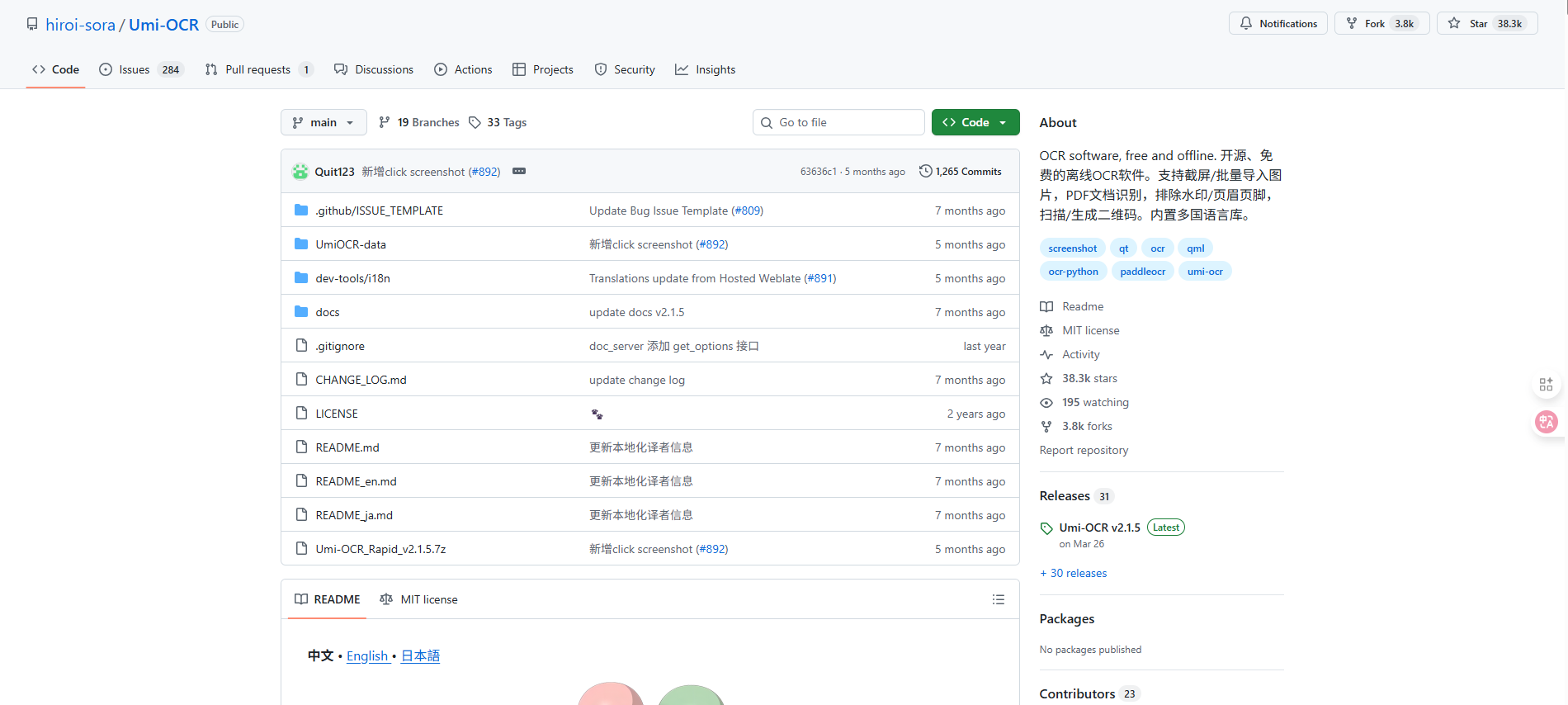Image resolution: width=1568 pixels, height=705 pixels.
Task: Click the dev-tools/i18n folder icon
Action: click(301, 277)
